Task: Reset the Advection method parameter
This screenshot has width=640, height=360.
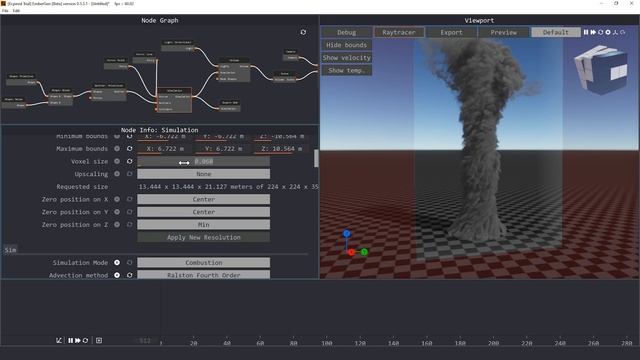Action: click(129, 275)
